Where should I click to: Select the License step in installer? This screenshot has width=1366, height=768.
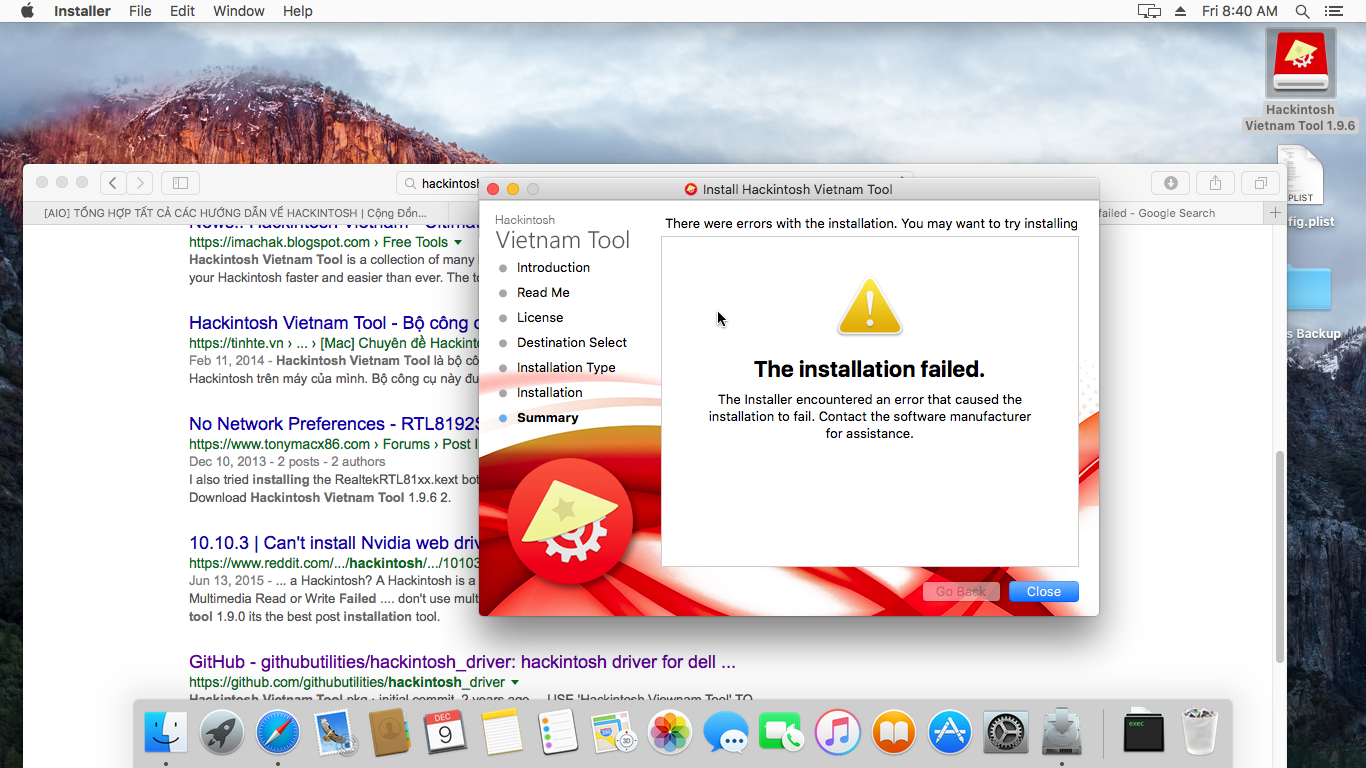(540, 317)
